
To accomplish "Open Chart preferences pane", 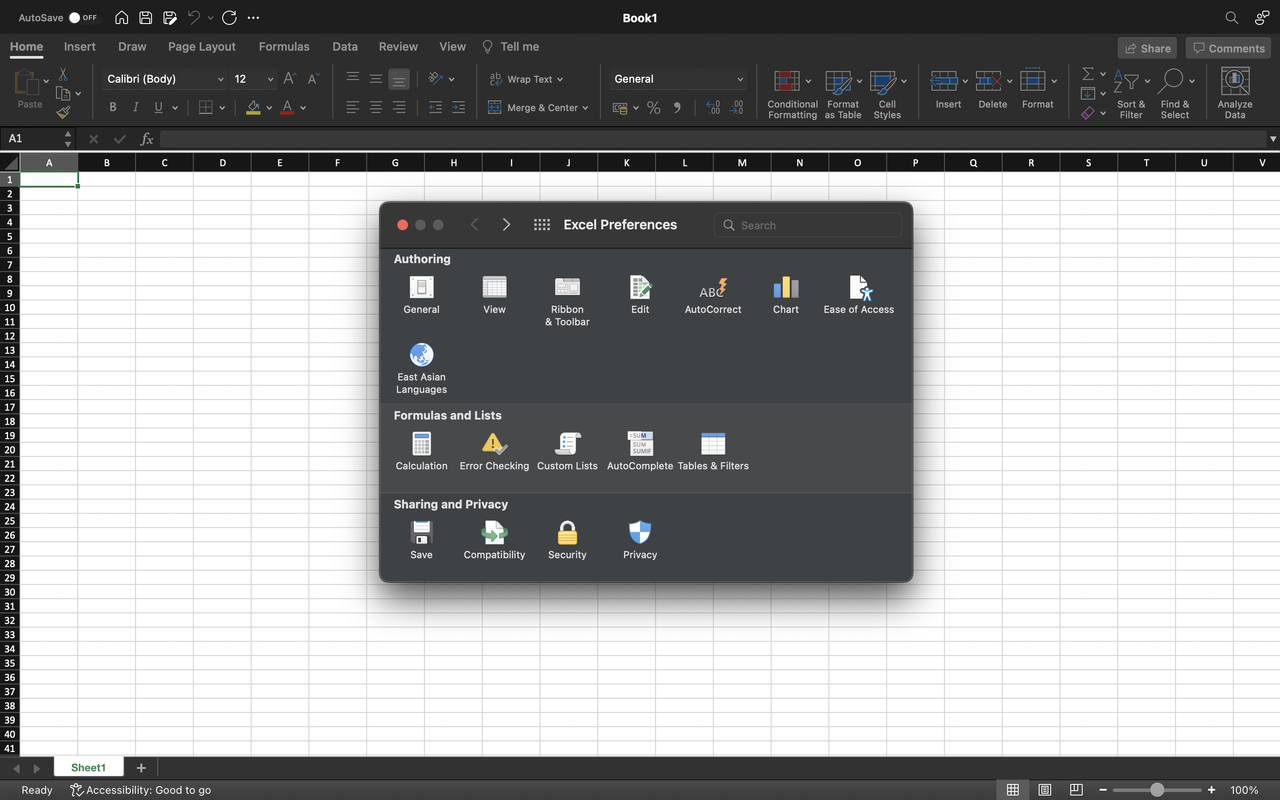I will (786, 295).
